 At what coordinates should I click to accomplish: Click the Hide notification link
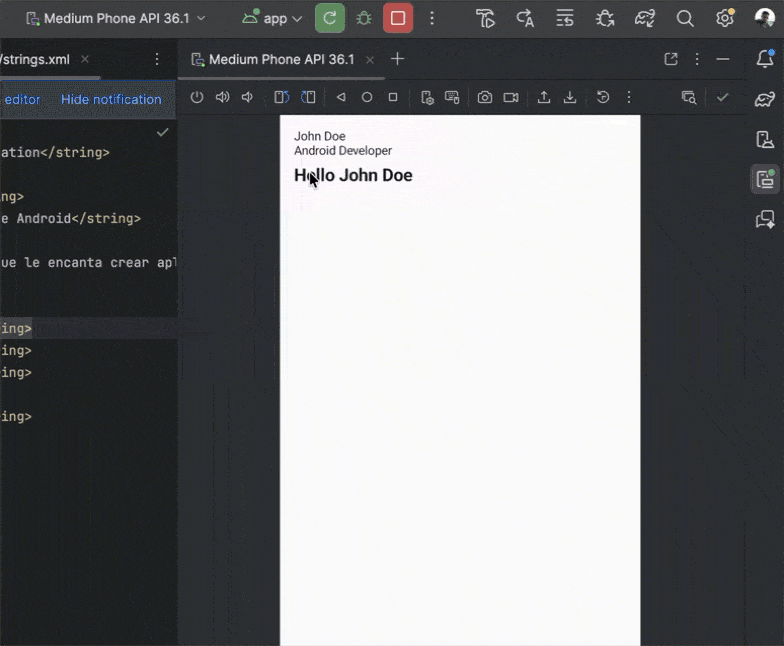[111, 99]
